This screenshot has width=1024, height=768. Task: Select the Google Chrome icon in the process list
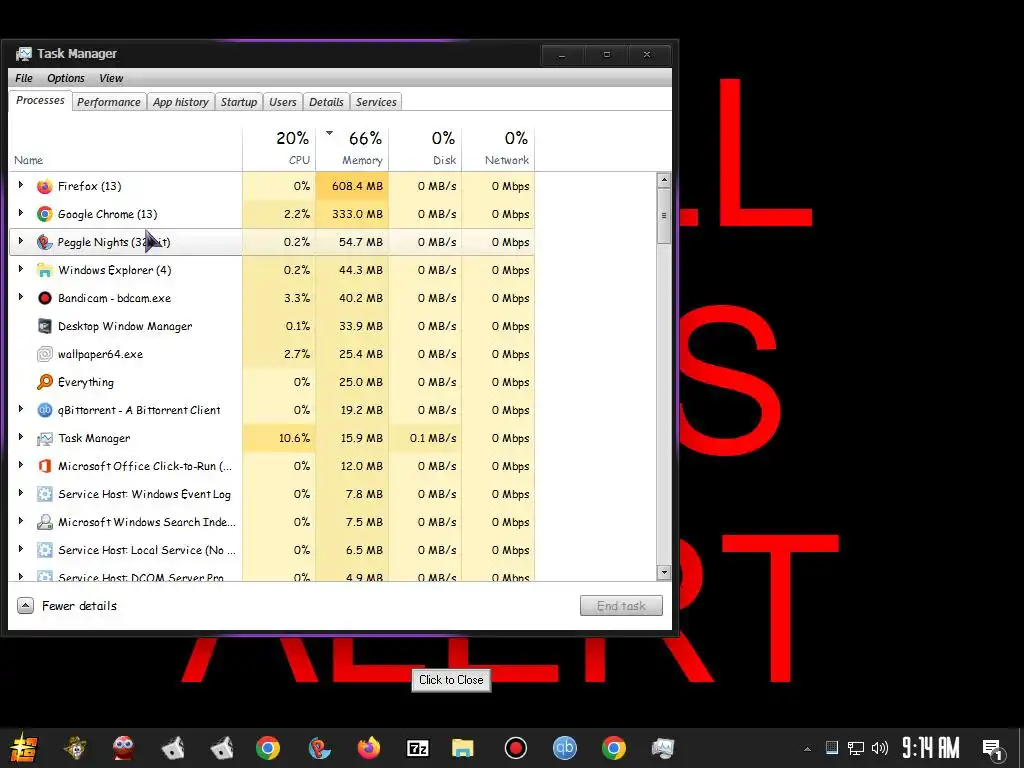(44, 214)
